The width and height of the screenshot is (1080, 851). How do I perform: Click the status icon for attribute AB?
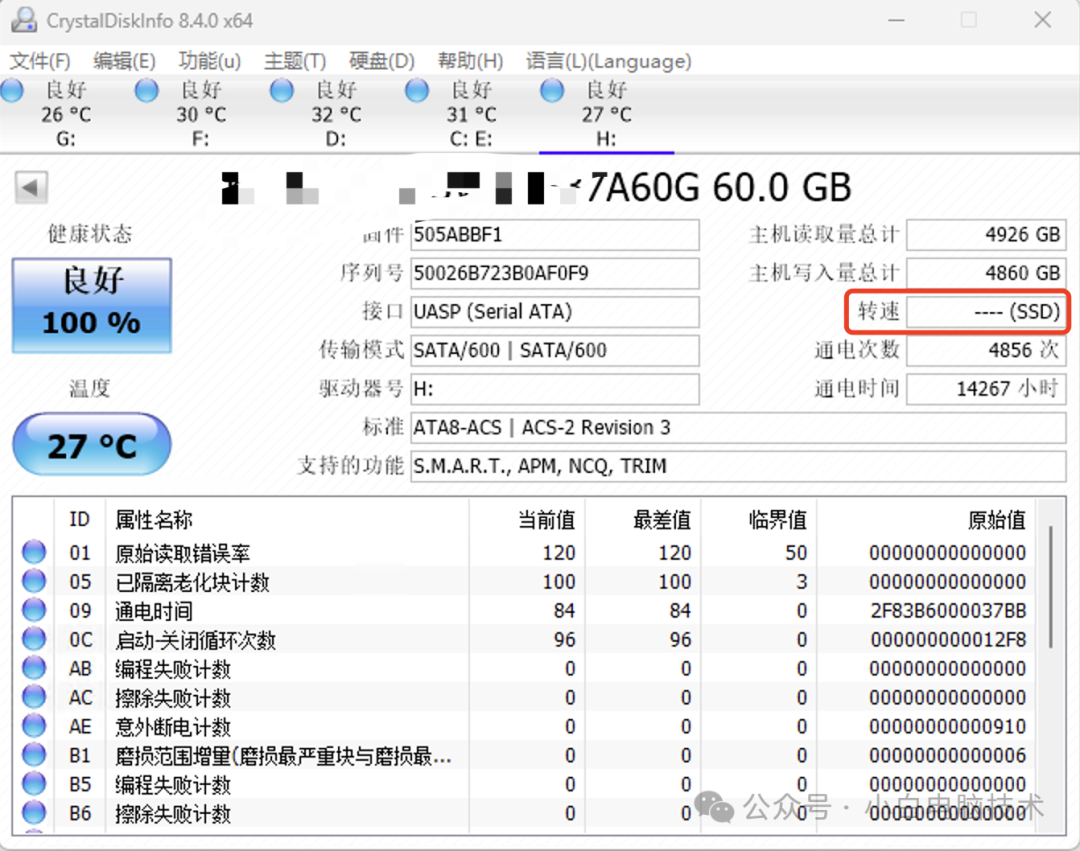[x=34, y=667]
